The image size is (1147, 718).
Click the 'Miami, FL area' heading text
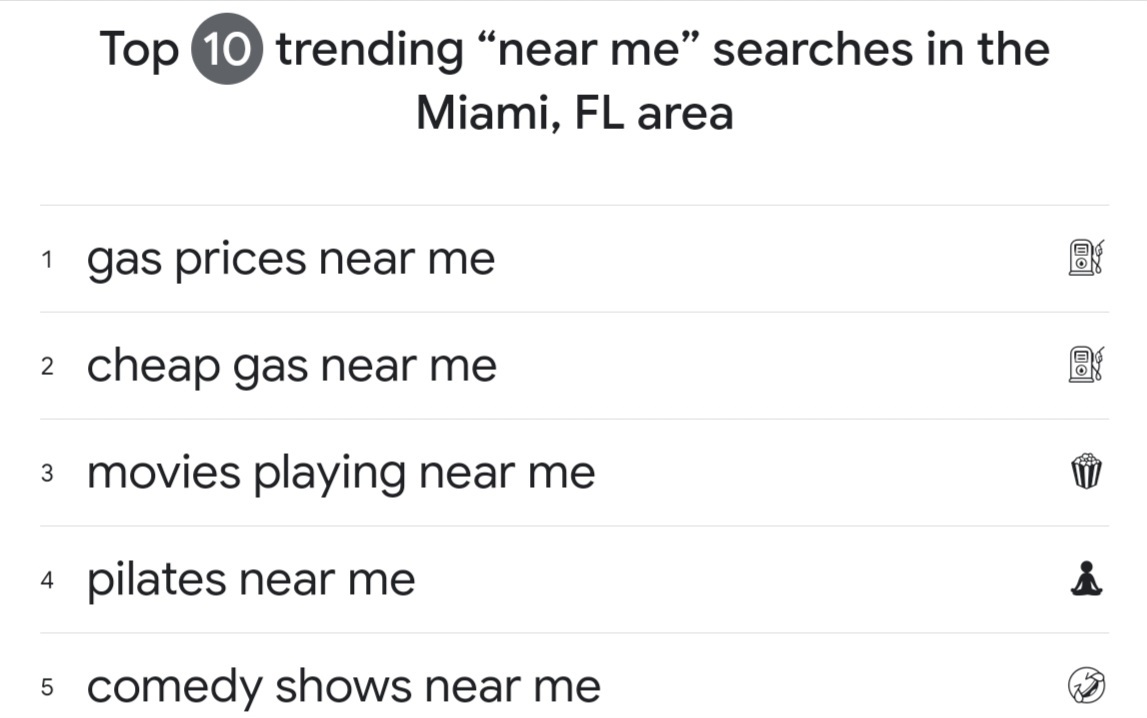[574, 114]
